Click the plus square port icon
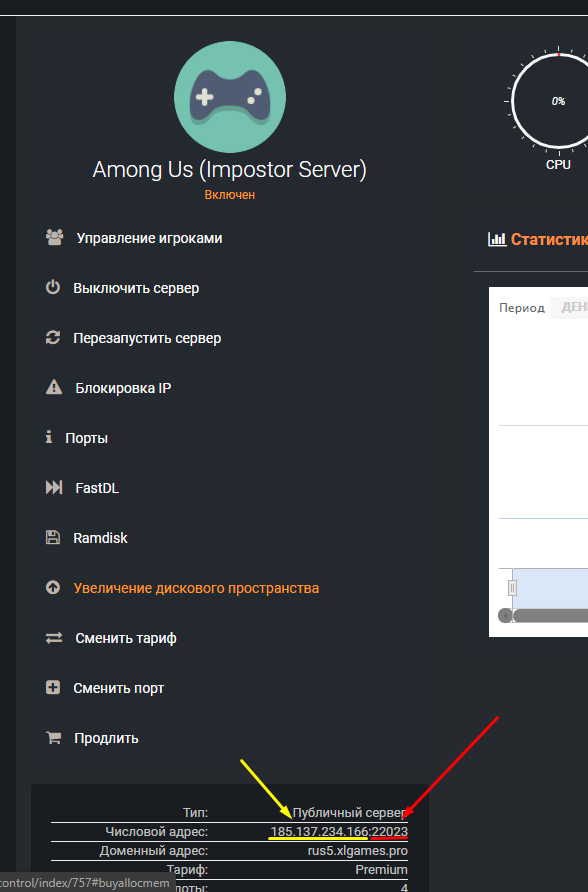Image resolution: width=588 pixels, height=892 pixels. pos(53,687)
